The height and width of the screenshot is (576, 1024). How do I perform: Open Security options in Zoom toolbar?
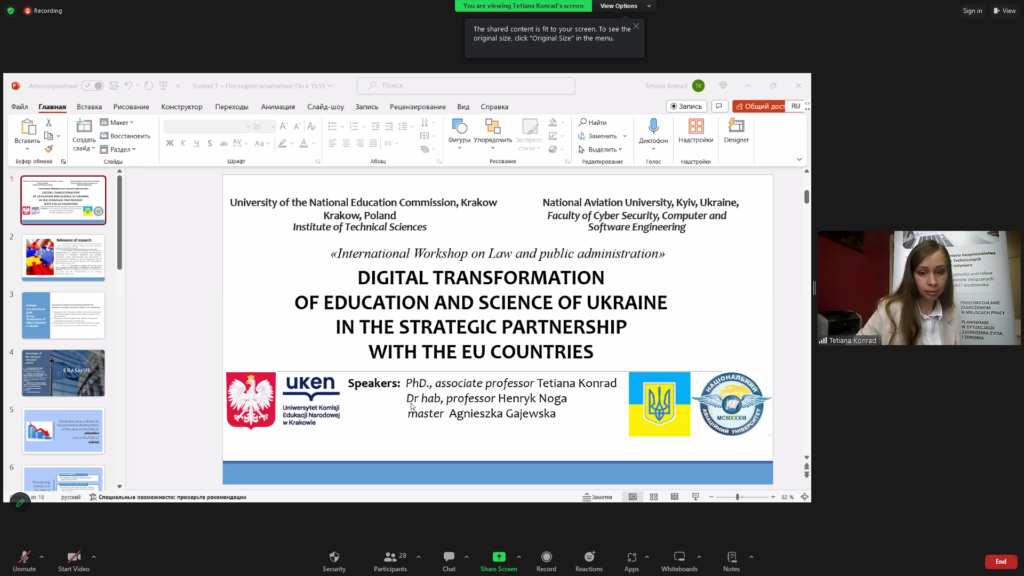tap(334, 561)
